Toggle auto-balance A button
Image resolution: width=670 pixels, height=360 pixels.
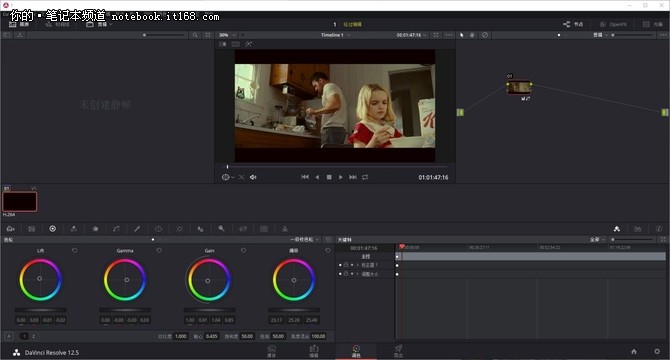[x=9, y=336]
